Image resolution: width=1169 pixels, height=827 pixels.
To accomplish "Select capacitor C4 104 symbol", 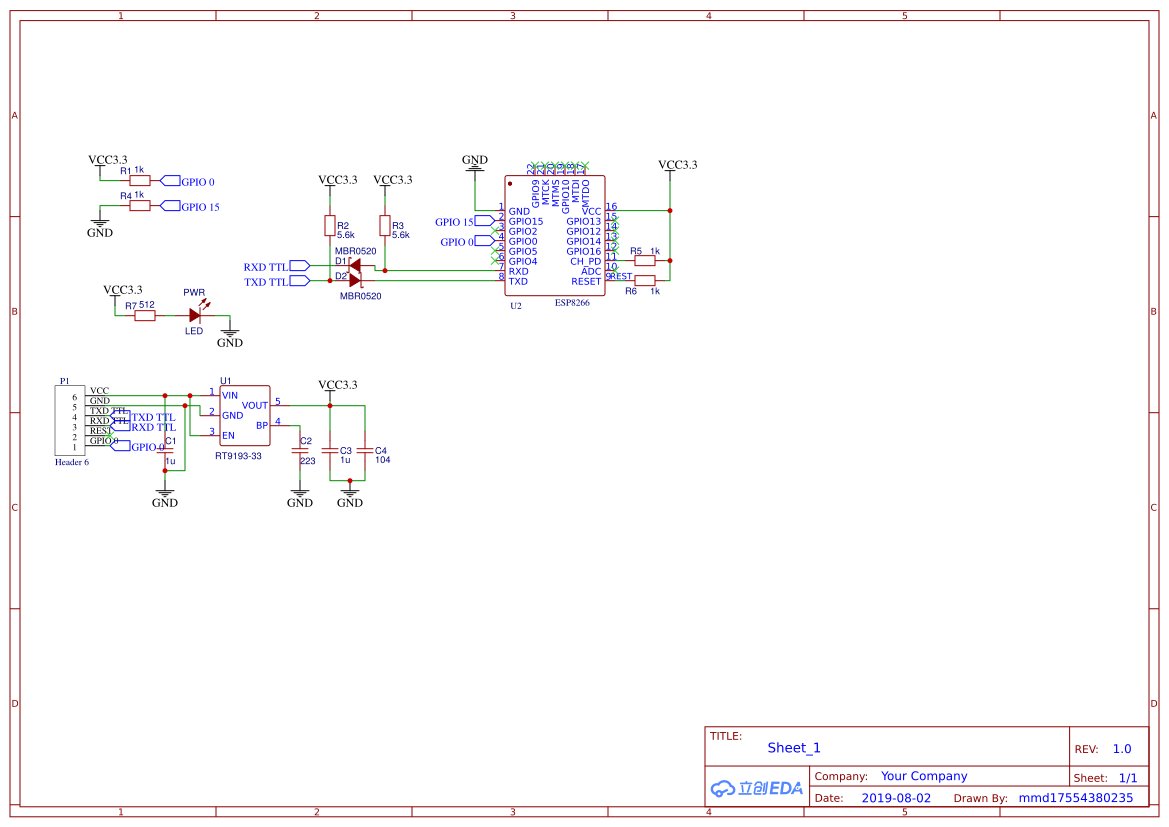I will (x=365, y=450).
